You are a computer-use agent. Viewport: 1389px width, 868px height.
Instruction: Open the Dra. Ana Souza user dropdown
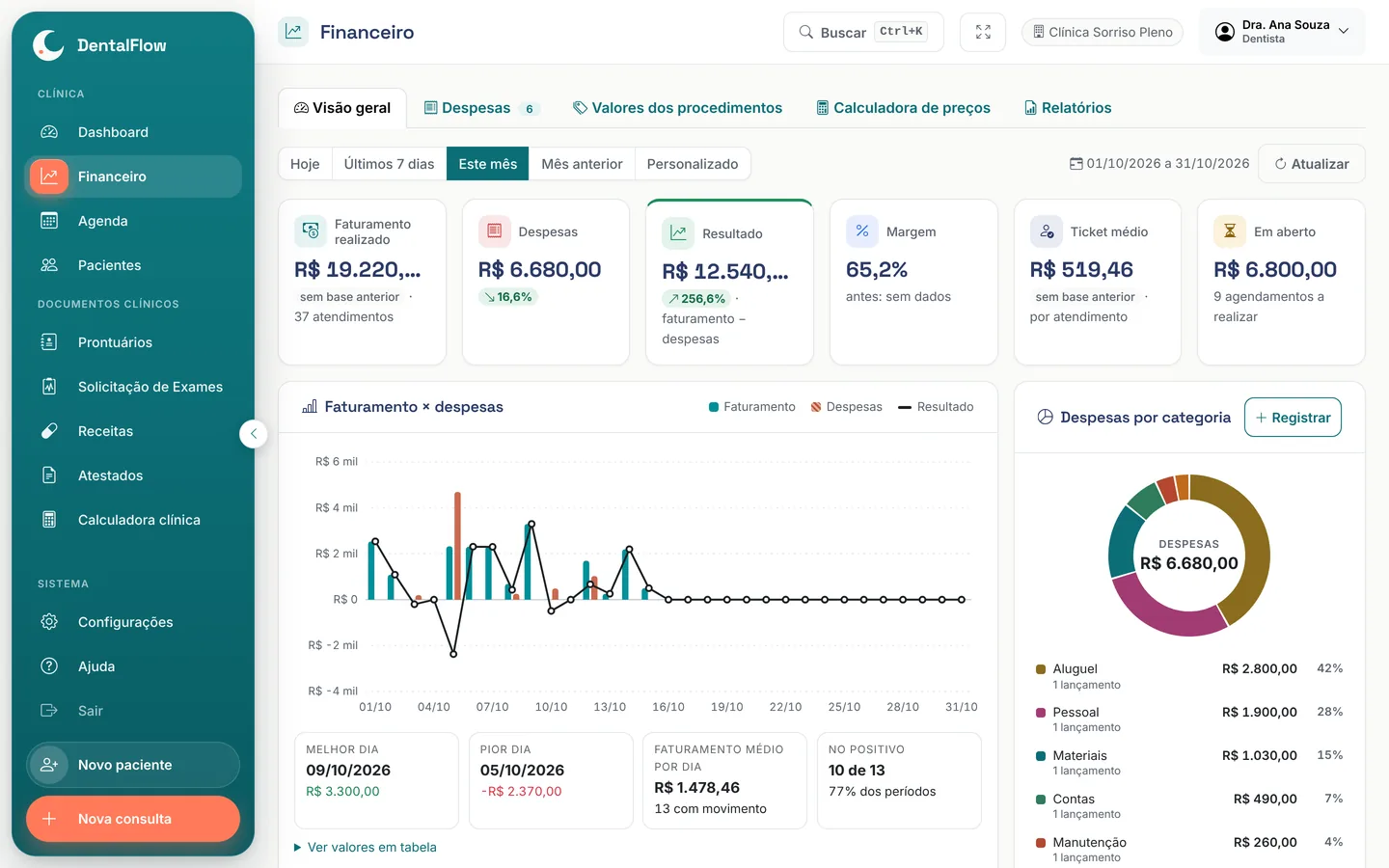[1282, 32]
